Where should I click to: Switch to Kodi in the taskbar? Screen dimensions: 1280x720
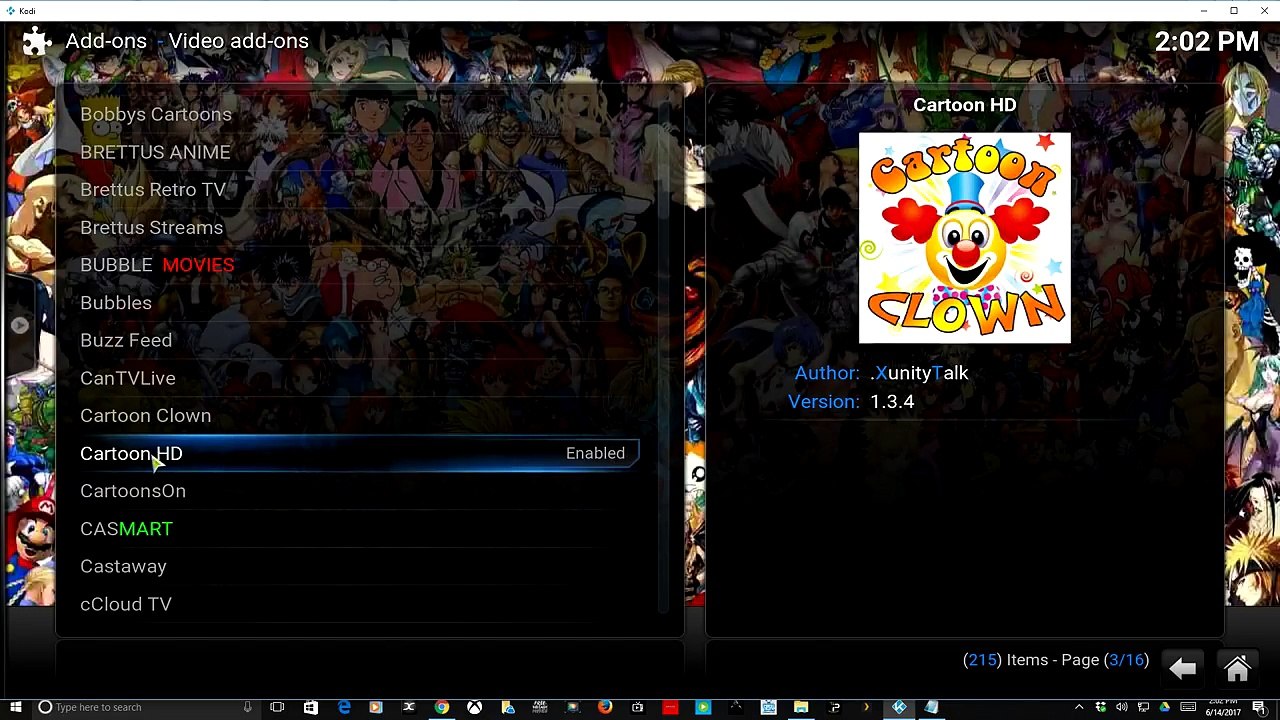tap(899, 707)
